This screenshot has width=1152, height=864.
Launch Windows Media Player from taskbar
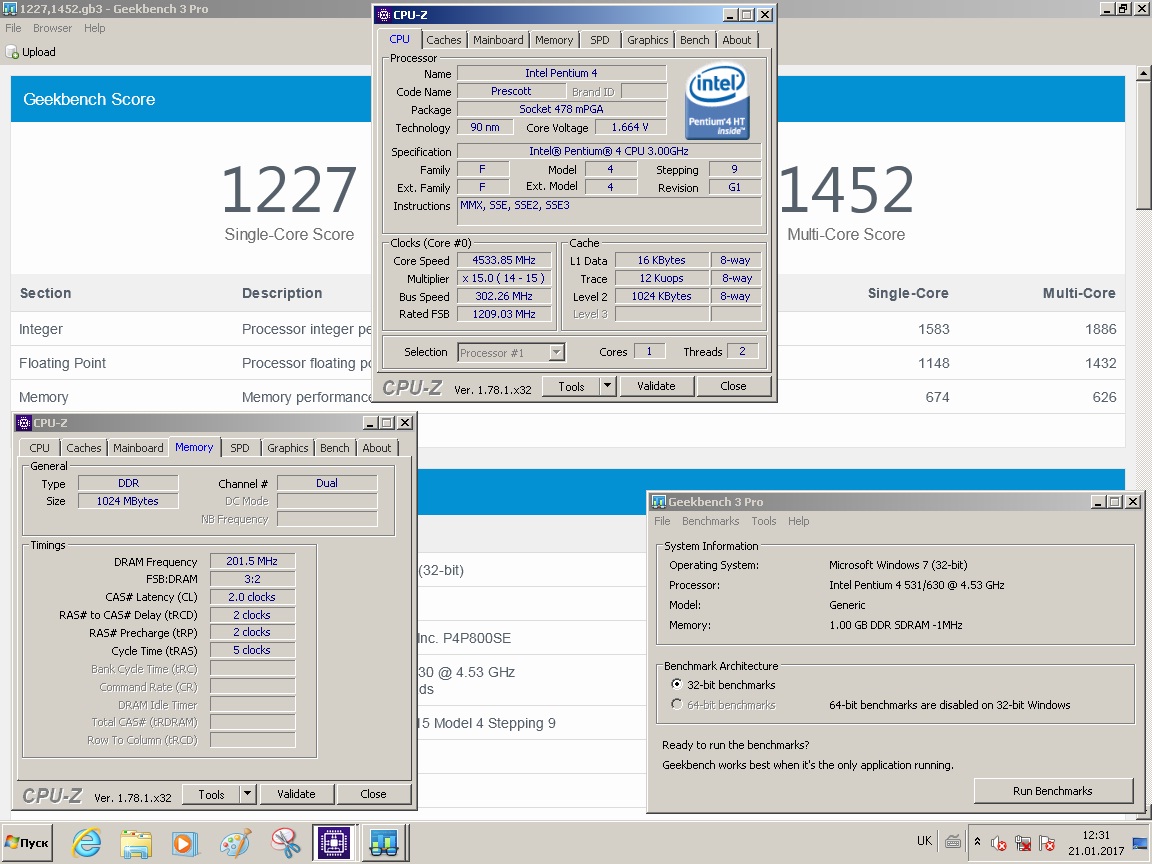[x=185, y=843]
